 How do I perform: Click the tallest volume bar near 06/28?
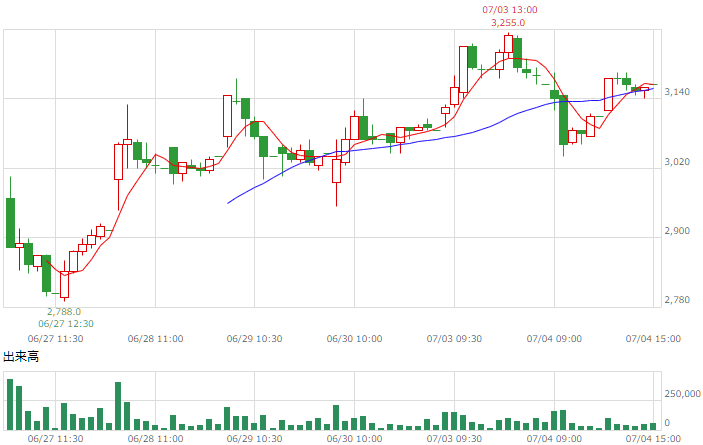[118, 406]
